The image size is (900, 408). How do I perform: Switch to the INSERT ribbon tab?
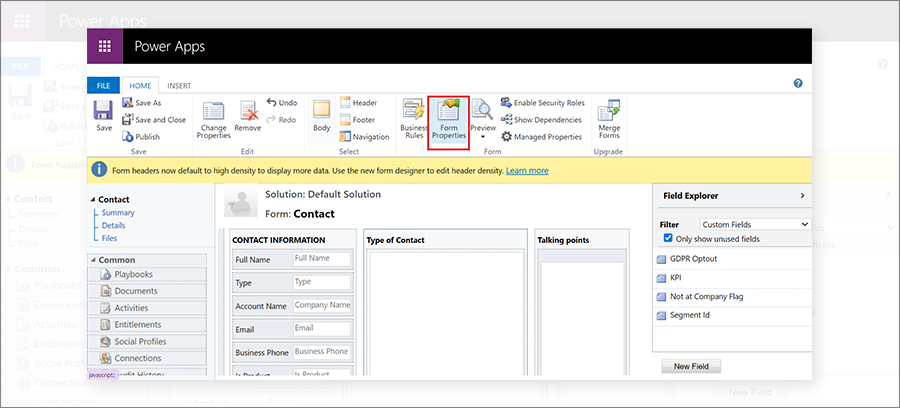(x=179, y=86)
